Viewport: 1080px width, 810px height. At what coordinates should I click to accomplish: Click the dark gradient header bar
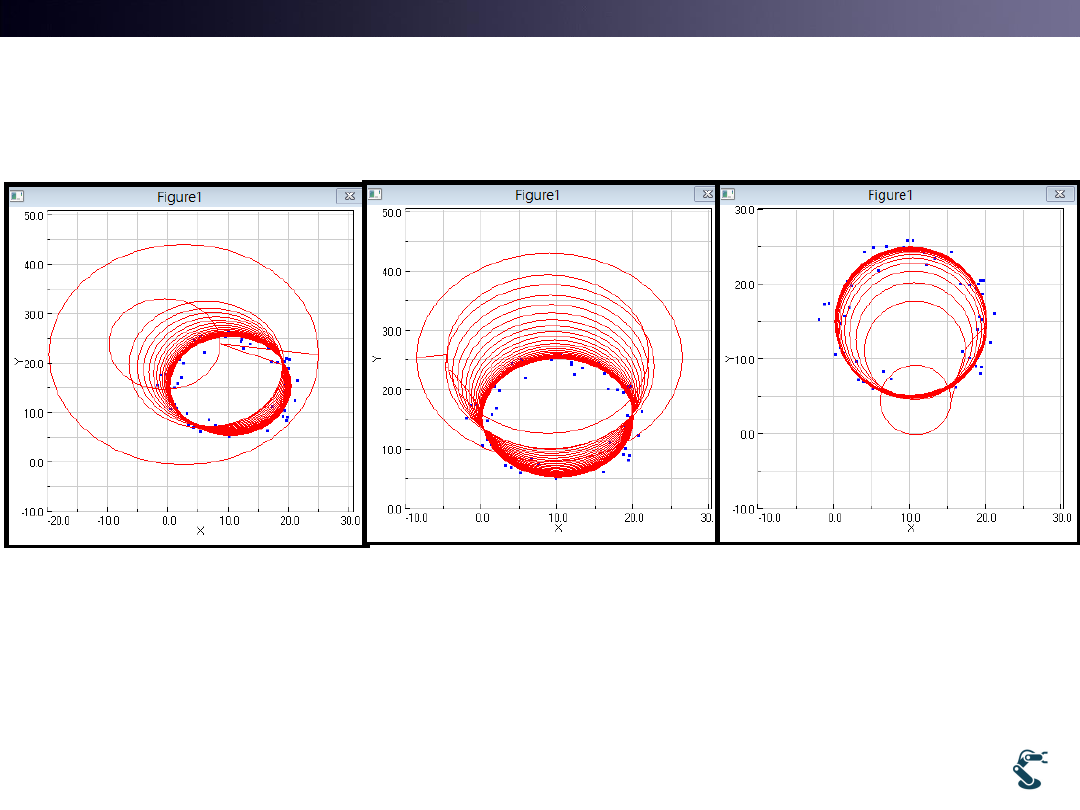(540, 18)
